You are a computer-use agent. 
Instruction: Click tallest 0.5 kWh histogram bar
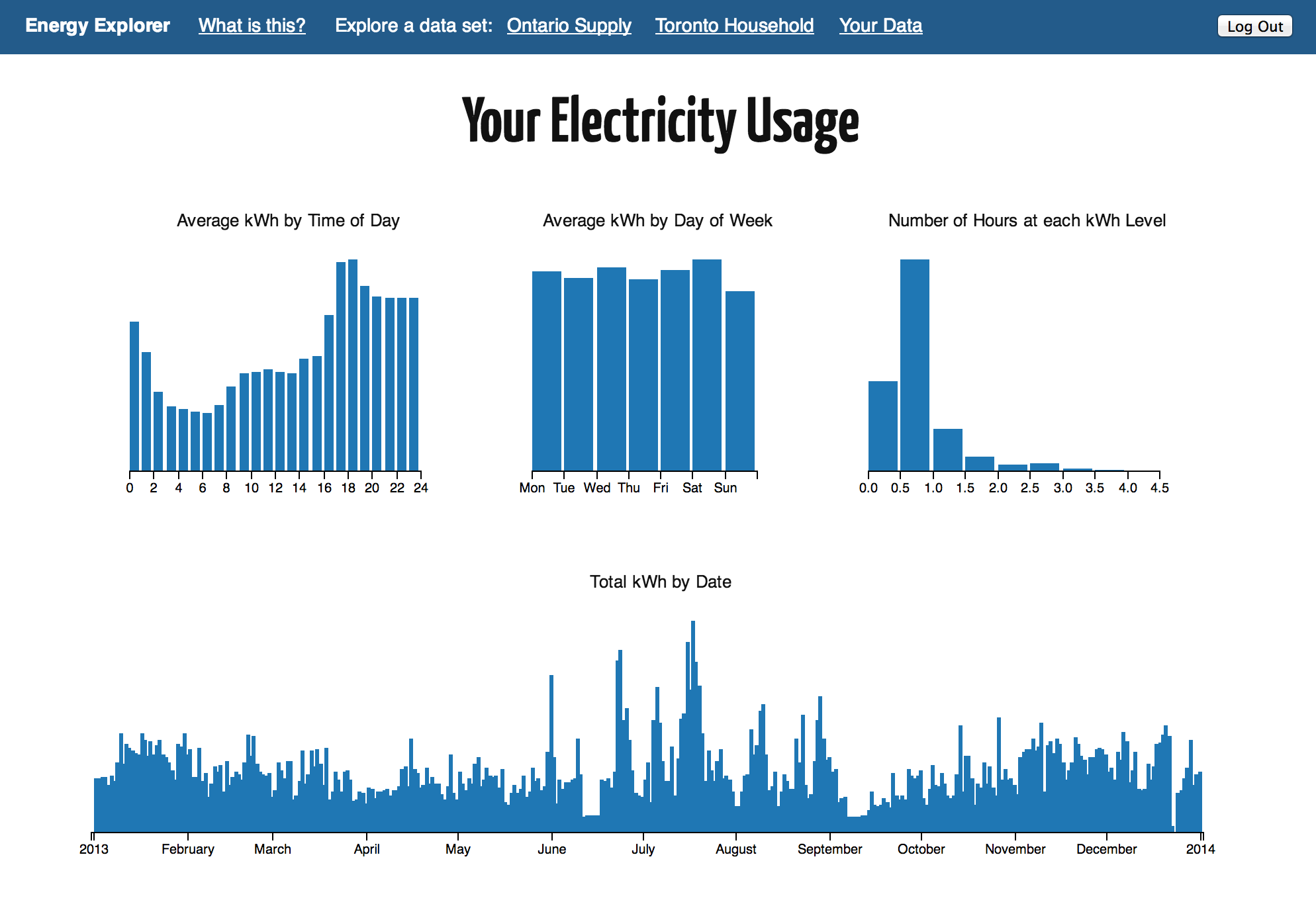pyautogui.click(x=914, y=365)
